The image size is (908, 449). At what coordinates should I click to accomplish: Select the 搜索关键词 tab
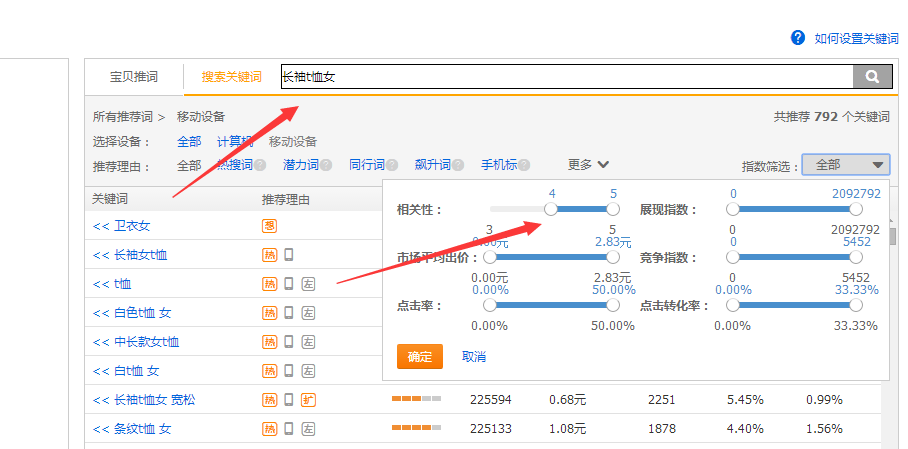click(231, 76)
